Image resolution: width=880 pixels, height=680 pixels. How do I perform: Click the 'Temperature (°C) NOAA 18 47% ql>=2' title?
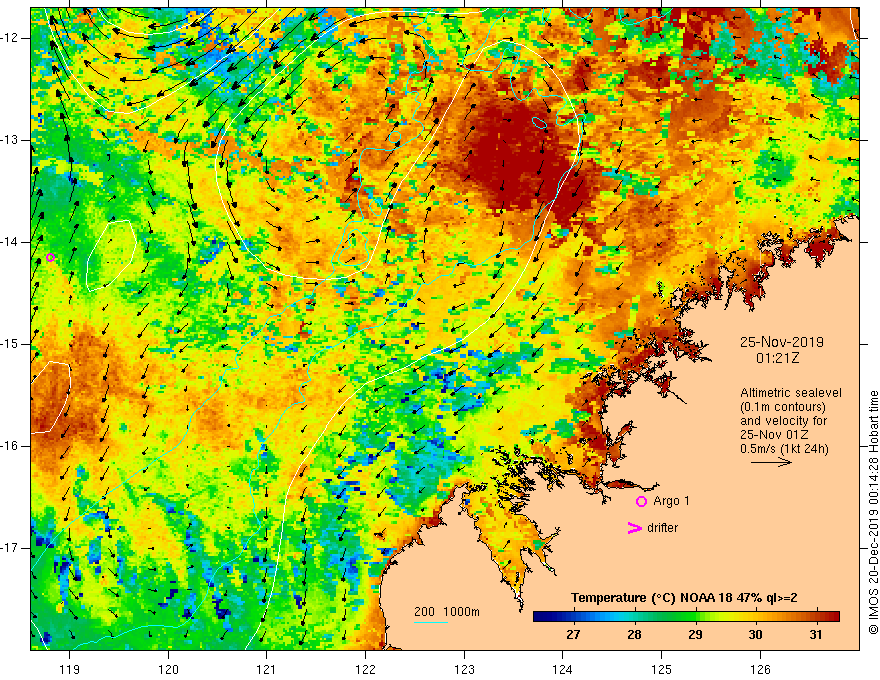(684, 598)
